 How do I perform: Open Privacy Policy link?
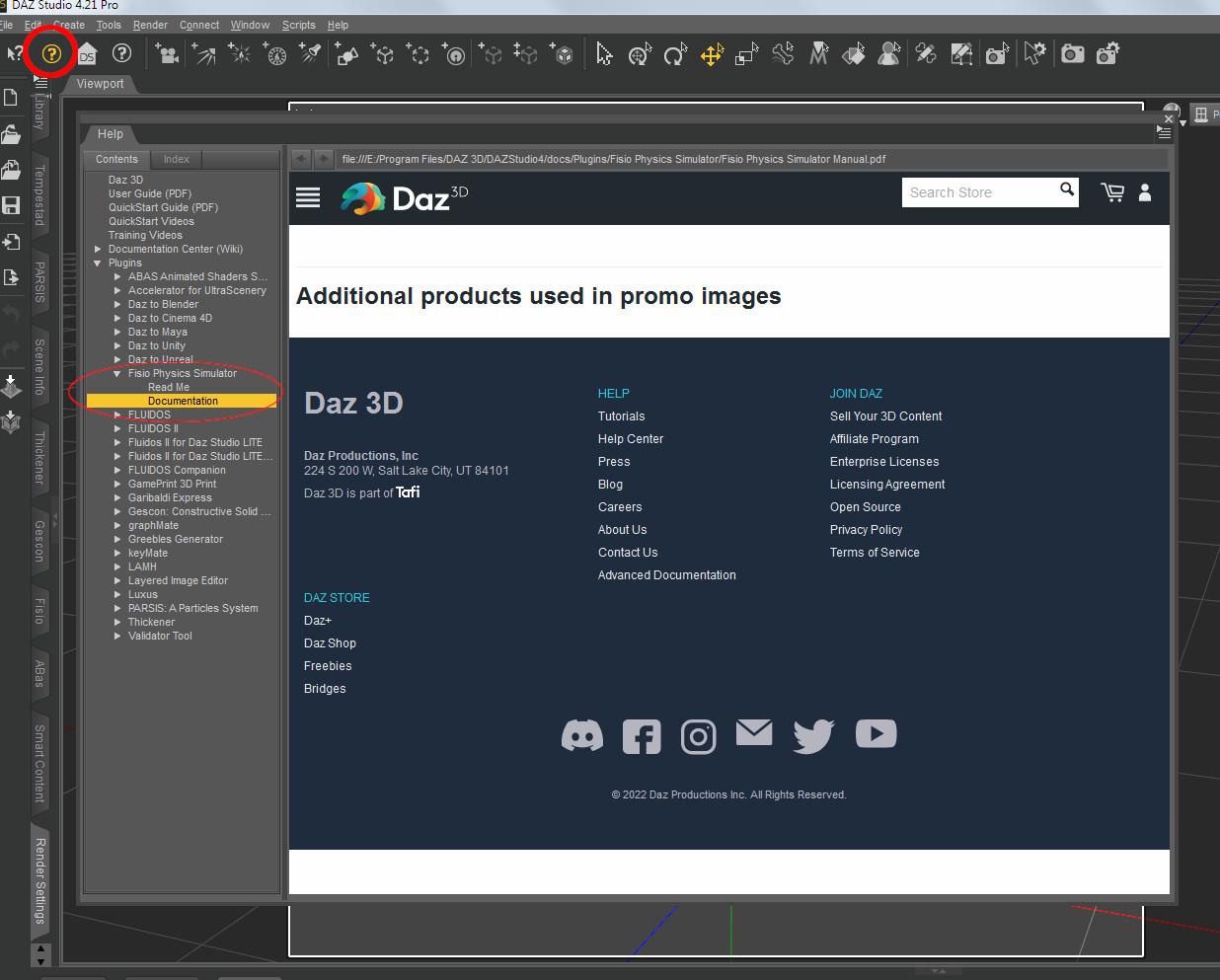pos(866,530)
